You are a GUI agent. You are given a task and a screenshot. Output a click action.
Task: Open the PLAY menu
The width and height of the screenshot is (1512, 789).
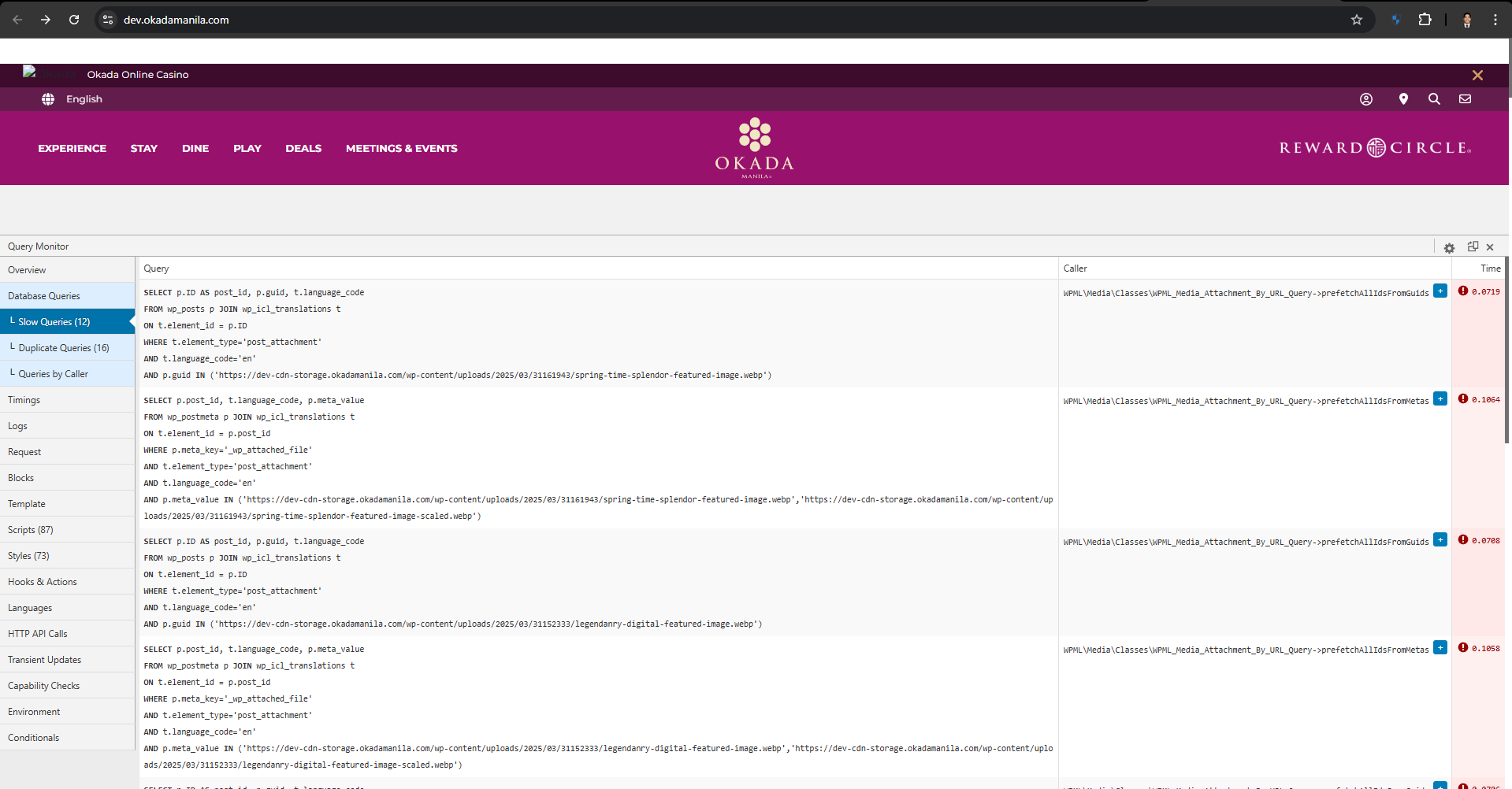[x=247, y=148]
